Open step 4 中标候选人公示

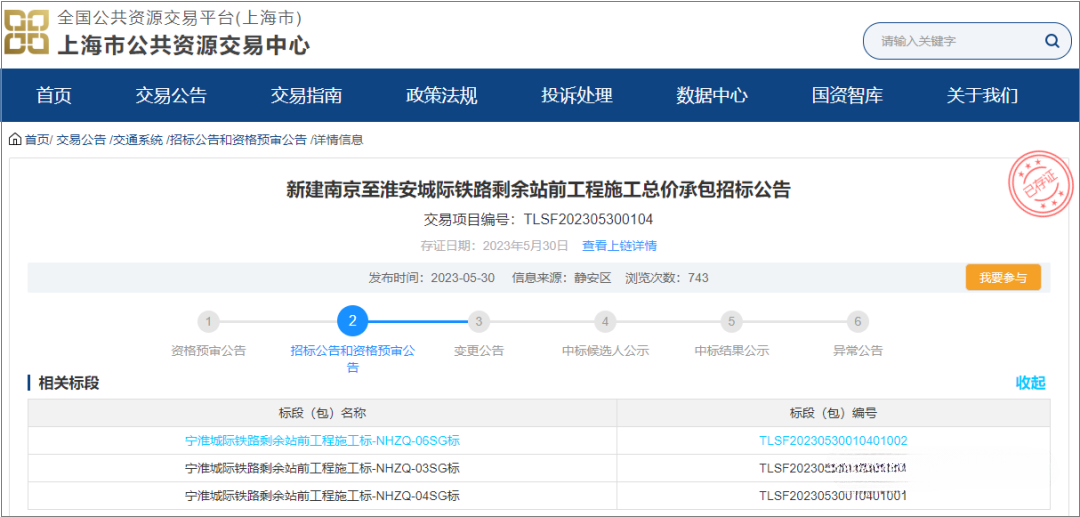click(604, 322)
